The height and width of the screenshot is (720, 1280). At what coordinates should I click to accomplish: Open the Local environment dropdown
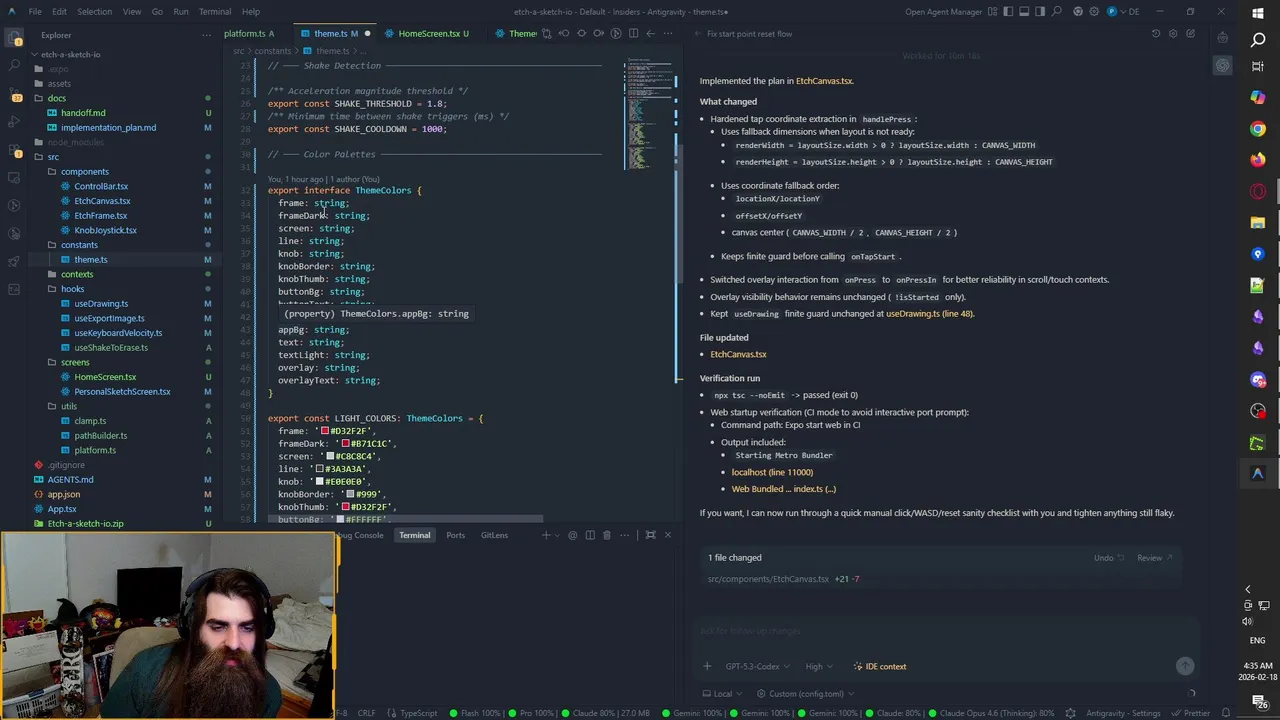(x=725, y=693)
